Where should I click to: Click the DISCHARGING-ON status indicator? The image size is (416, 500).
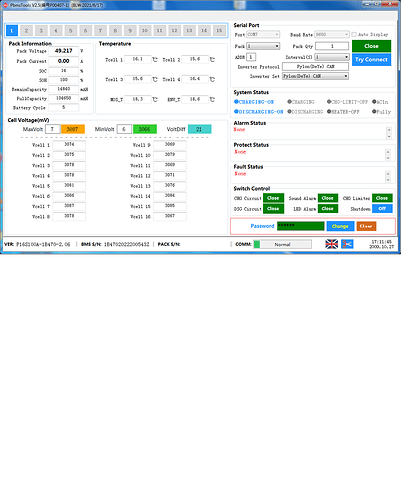pyautogui.click(x=259, y=112)
